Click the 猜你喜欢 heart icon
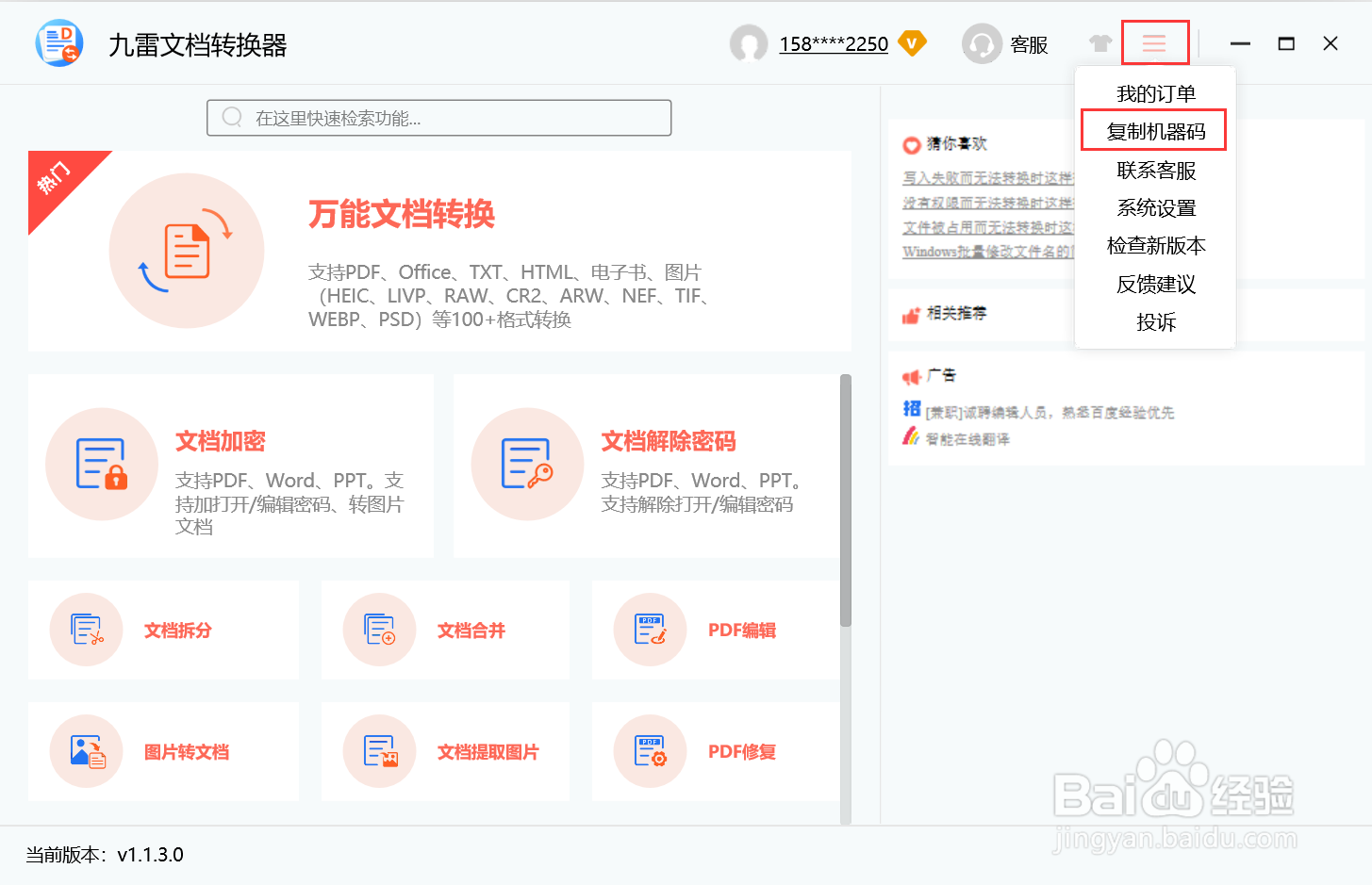The image size is (1372, 885). (912, 145)
